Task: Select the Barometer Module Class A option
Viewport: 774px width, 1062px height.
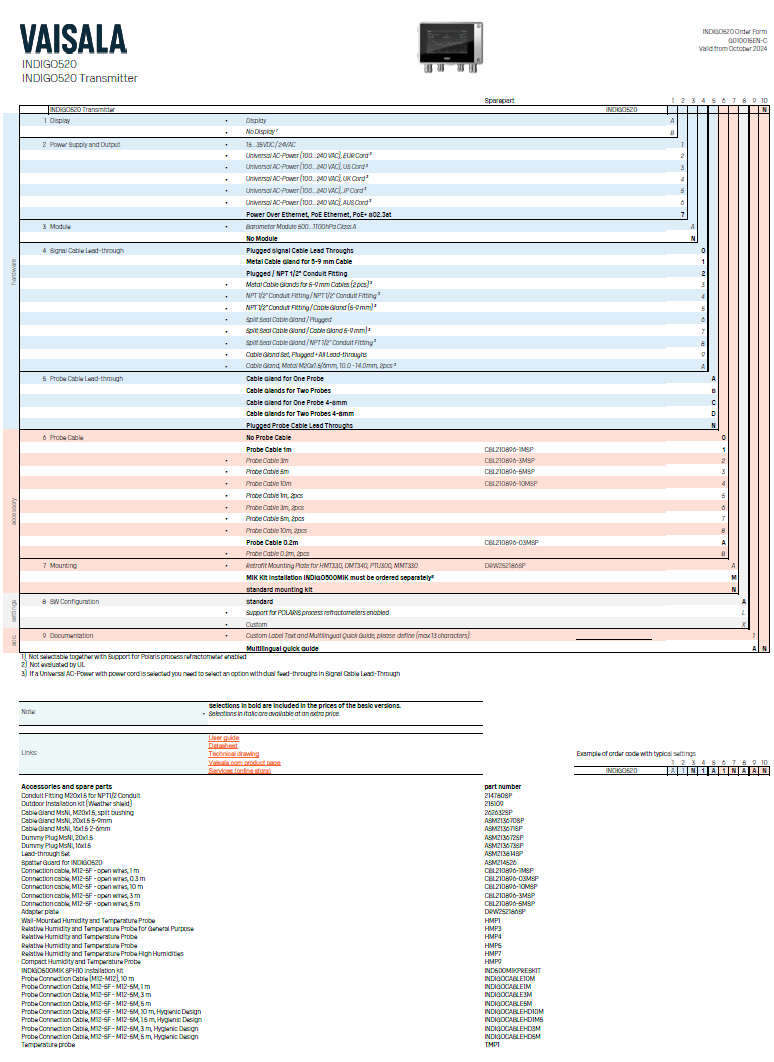Action: 301,227
